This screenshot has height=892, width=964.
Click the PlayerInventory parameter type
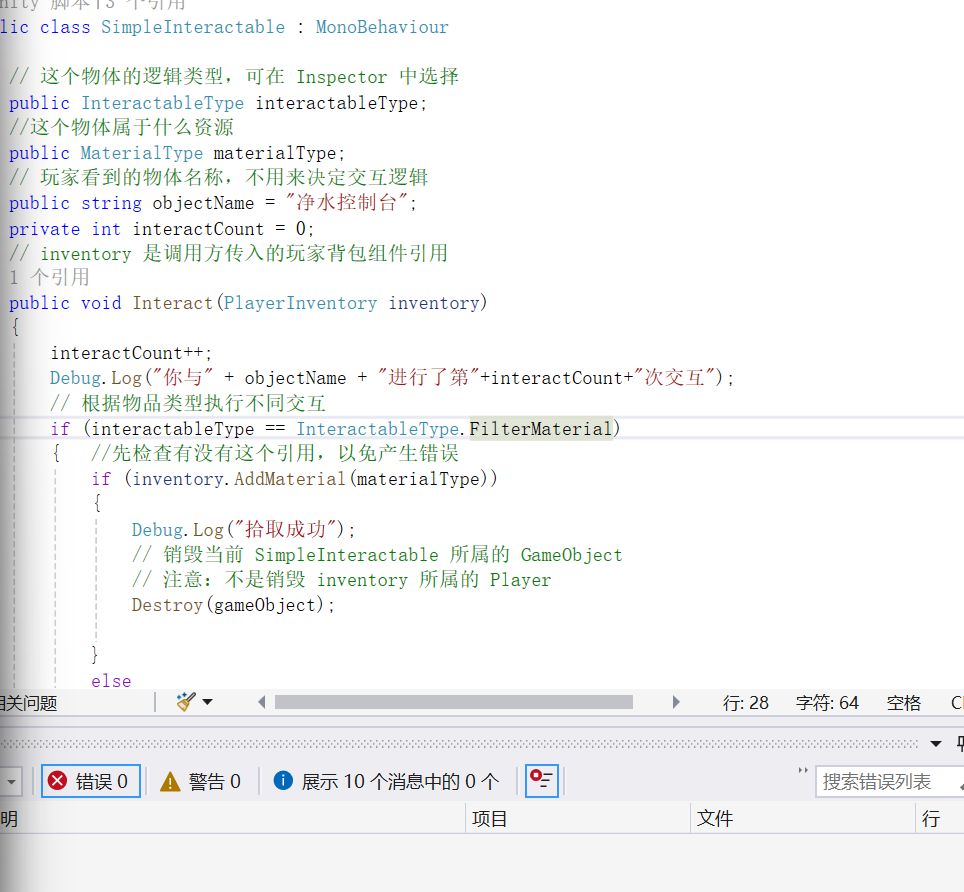tap(300, 302)
